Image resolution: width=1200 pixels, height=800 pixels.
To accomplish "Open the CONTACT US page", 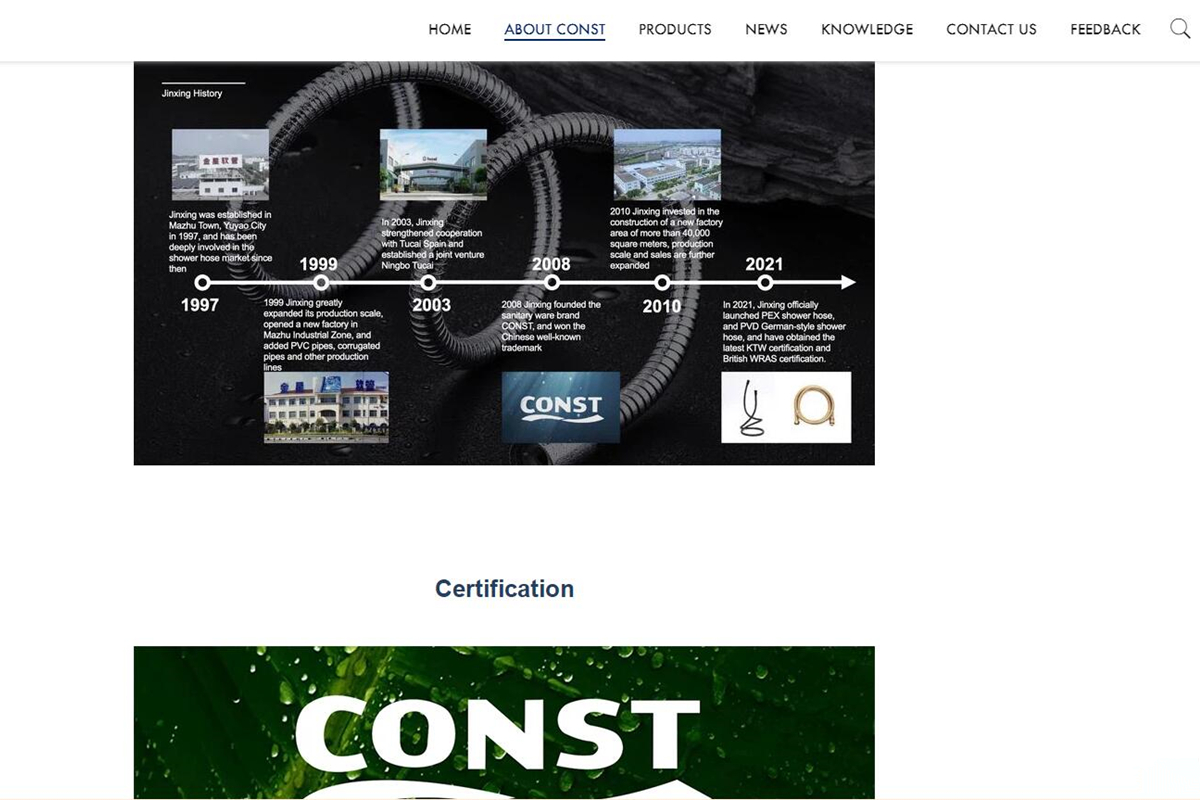I will (991, 29).
